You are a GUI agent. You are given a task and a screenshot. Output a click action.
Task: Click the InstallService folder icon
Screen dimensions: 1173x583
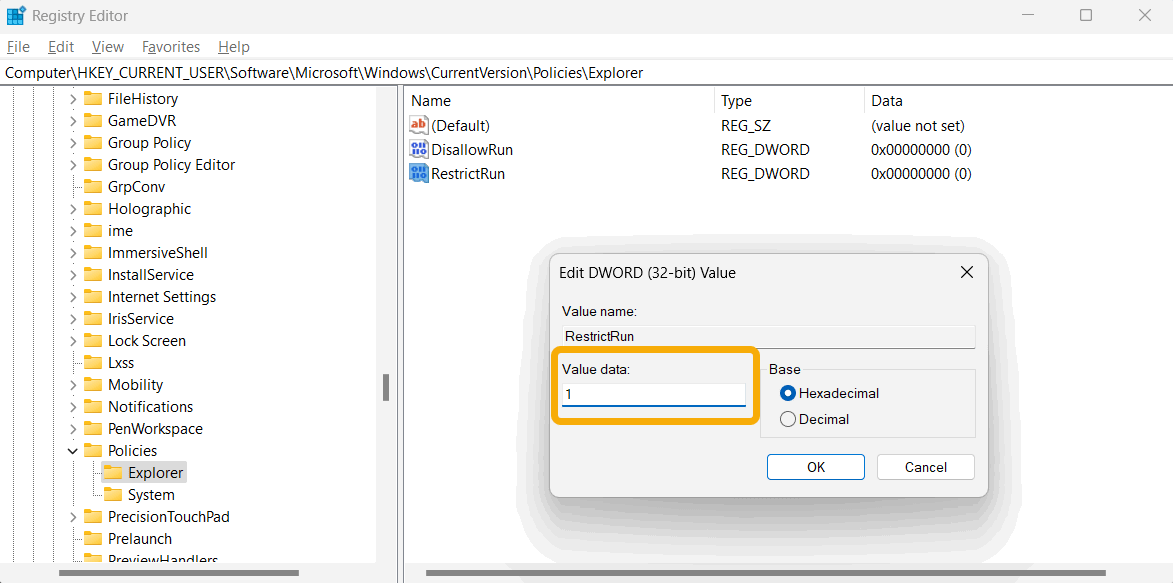(93, 275)
